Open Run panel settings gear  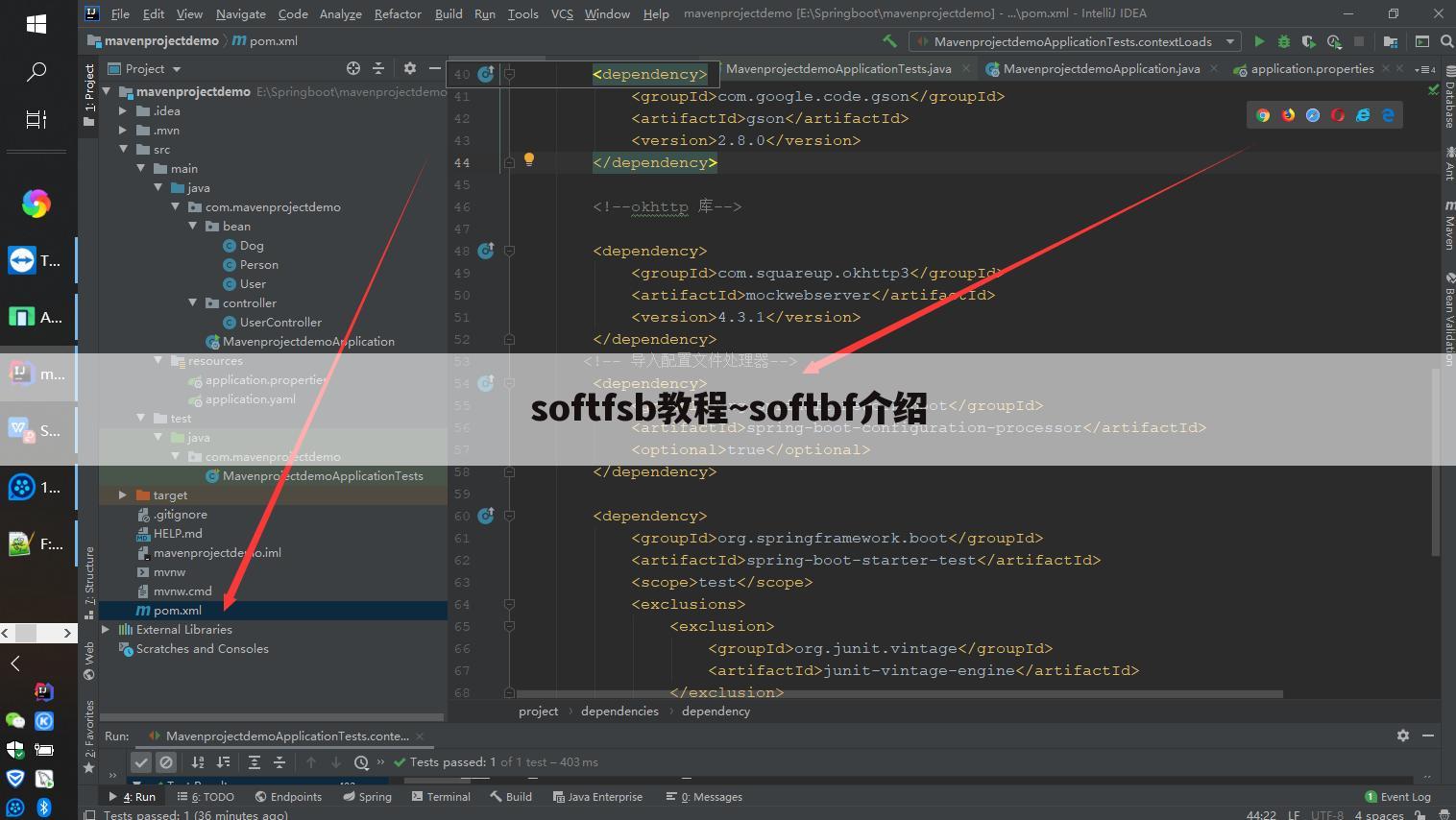[x=1403, y=736]
